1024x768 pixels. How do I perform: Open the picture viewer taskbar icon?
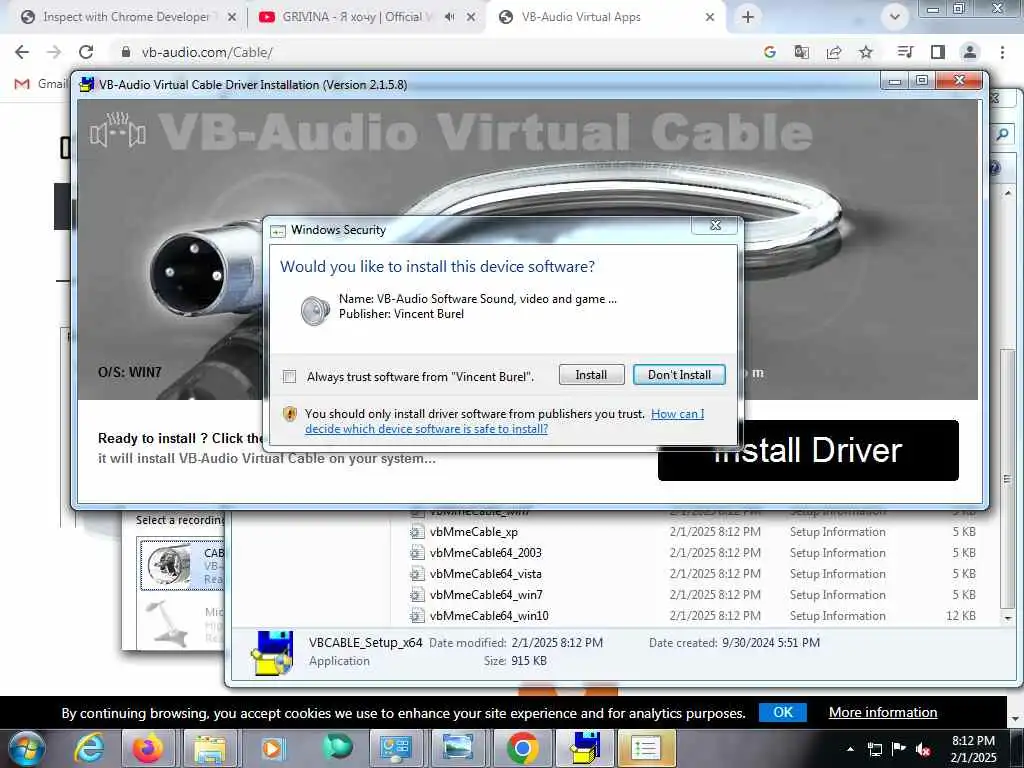pyautogui.click(x=458, y=748)
